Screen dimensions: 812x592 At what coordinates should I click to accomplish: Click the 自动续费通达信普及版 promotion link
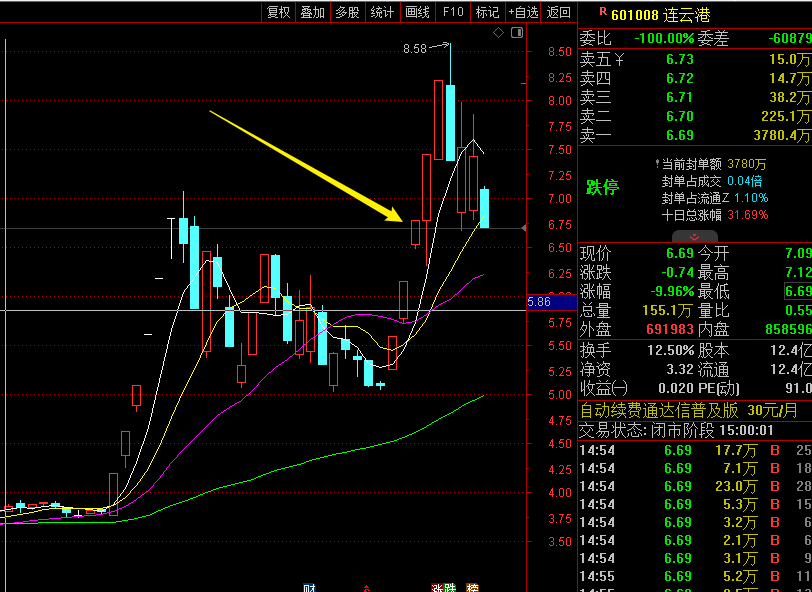pyautogui.click(x=659, y=410)
